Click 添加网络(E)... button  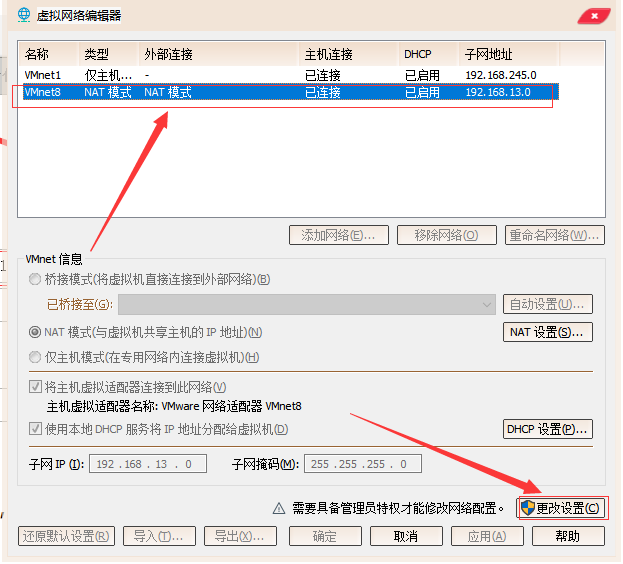[339, 235]
